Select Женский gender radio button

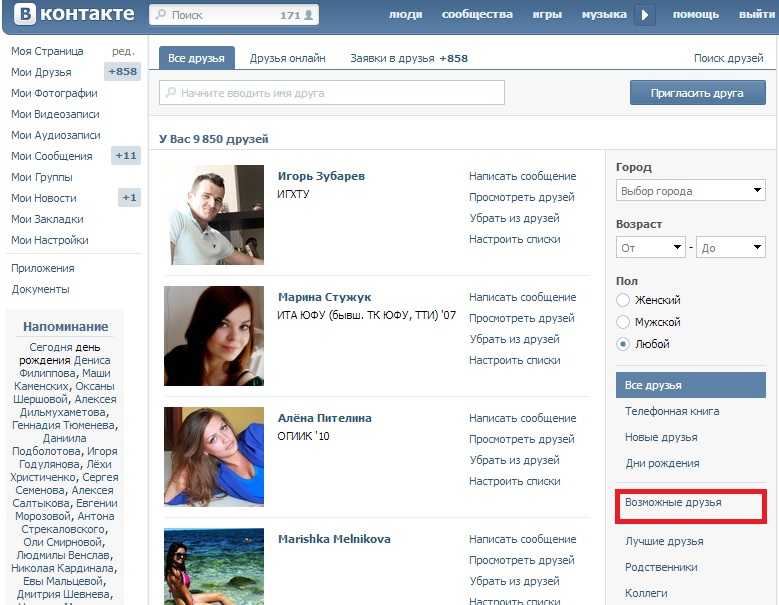point(623,300)
